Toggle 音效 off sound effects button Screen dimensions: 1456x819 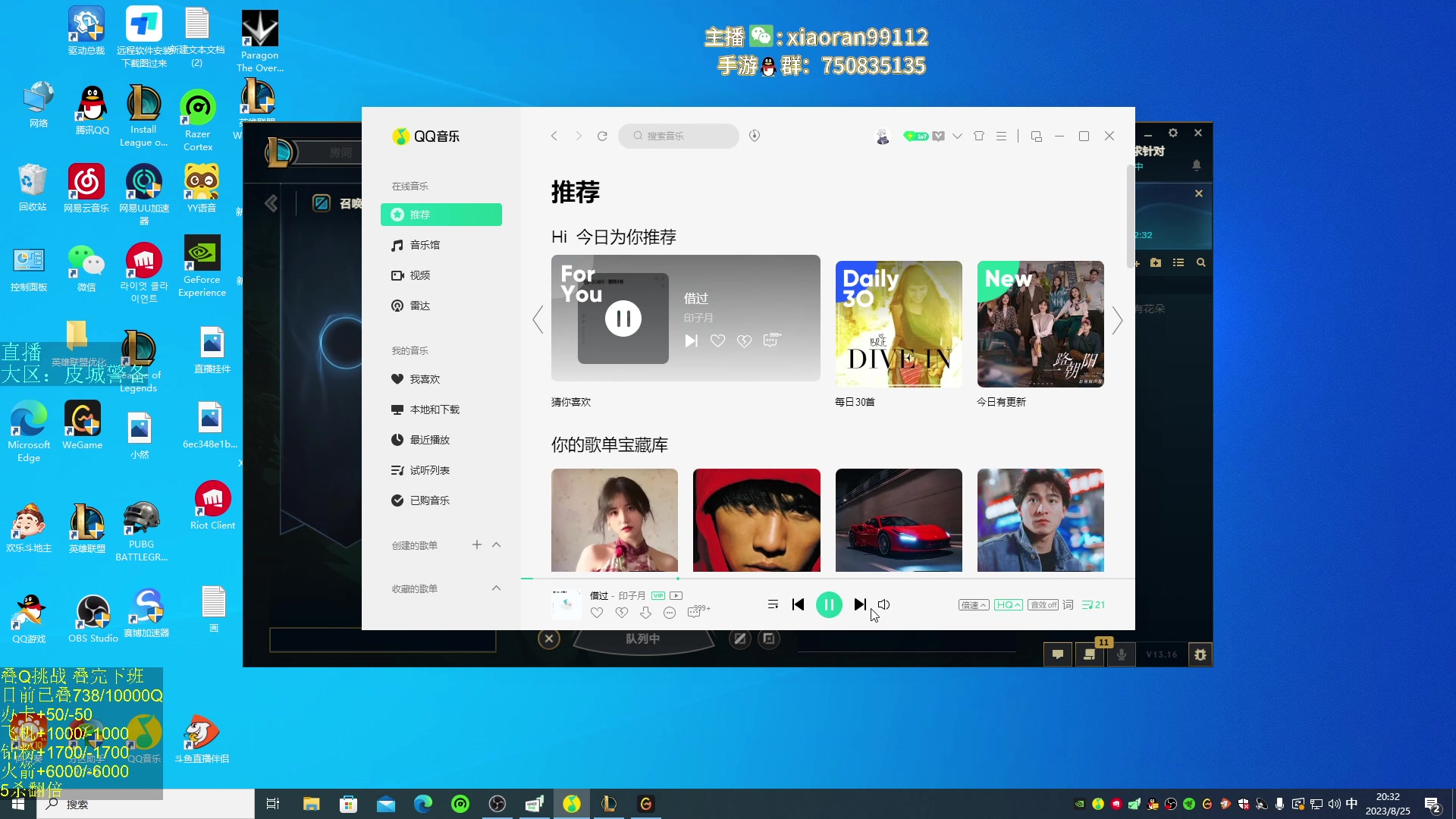(1043, 605)
